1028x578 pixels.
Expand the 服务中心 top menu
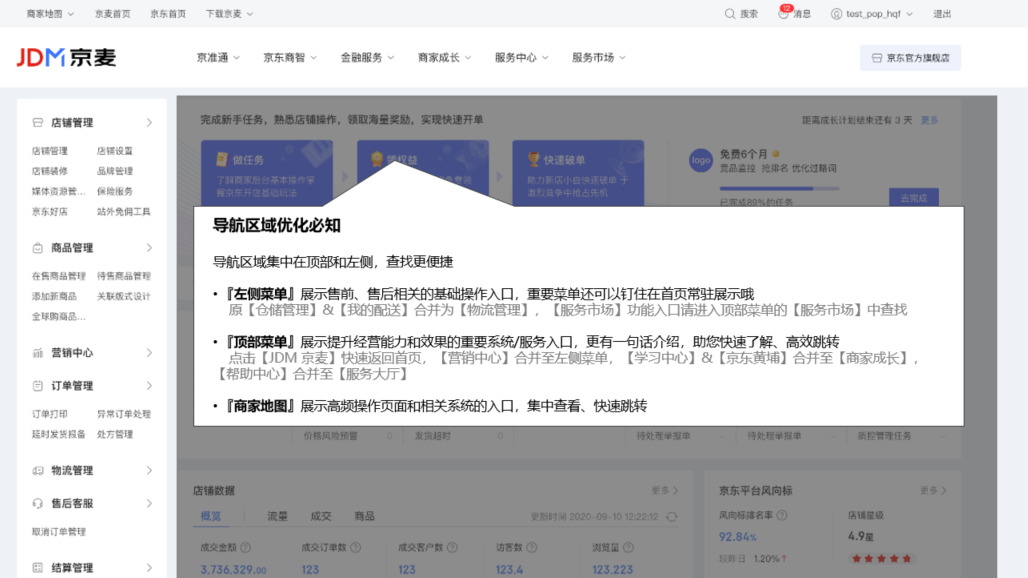tap(522, 58)
